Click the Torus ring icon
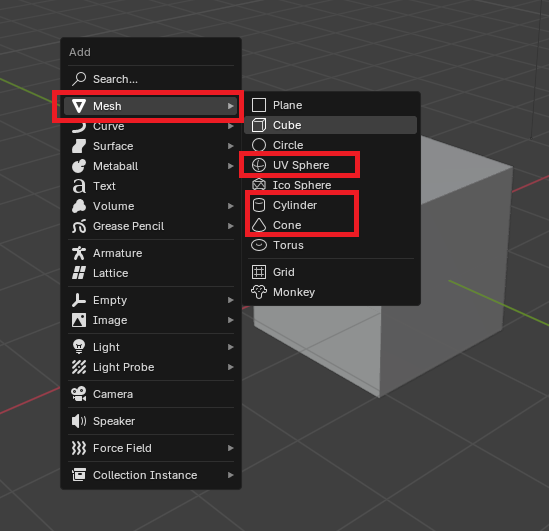Image resolution: width=549 pixels, height=531 pixels. [x=259, y=245]
